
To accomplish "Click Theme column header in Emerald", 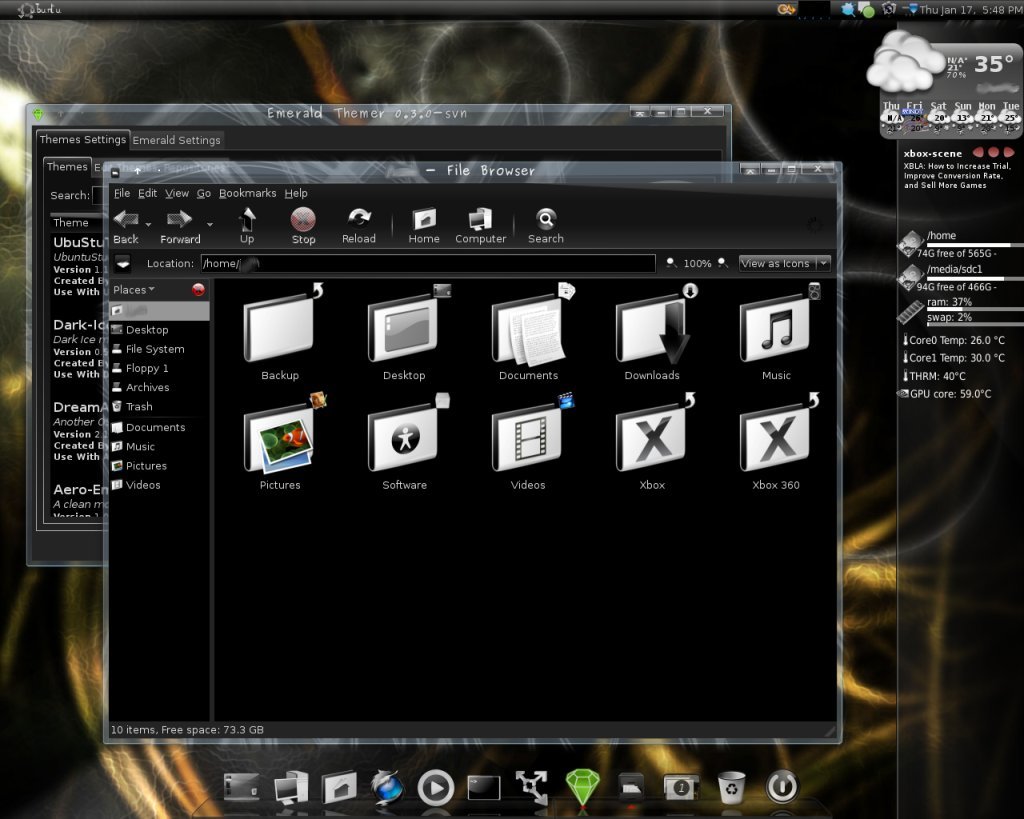I will (x=78, y=223).
